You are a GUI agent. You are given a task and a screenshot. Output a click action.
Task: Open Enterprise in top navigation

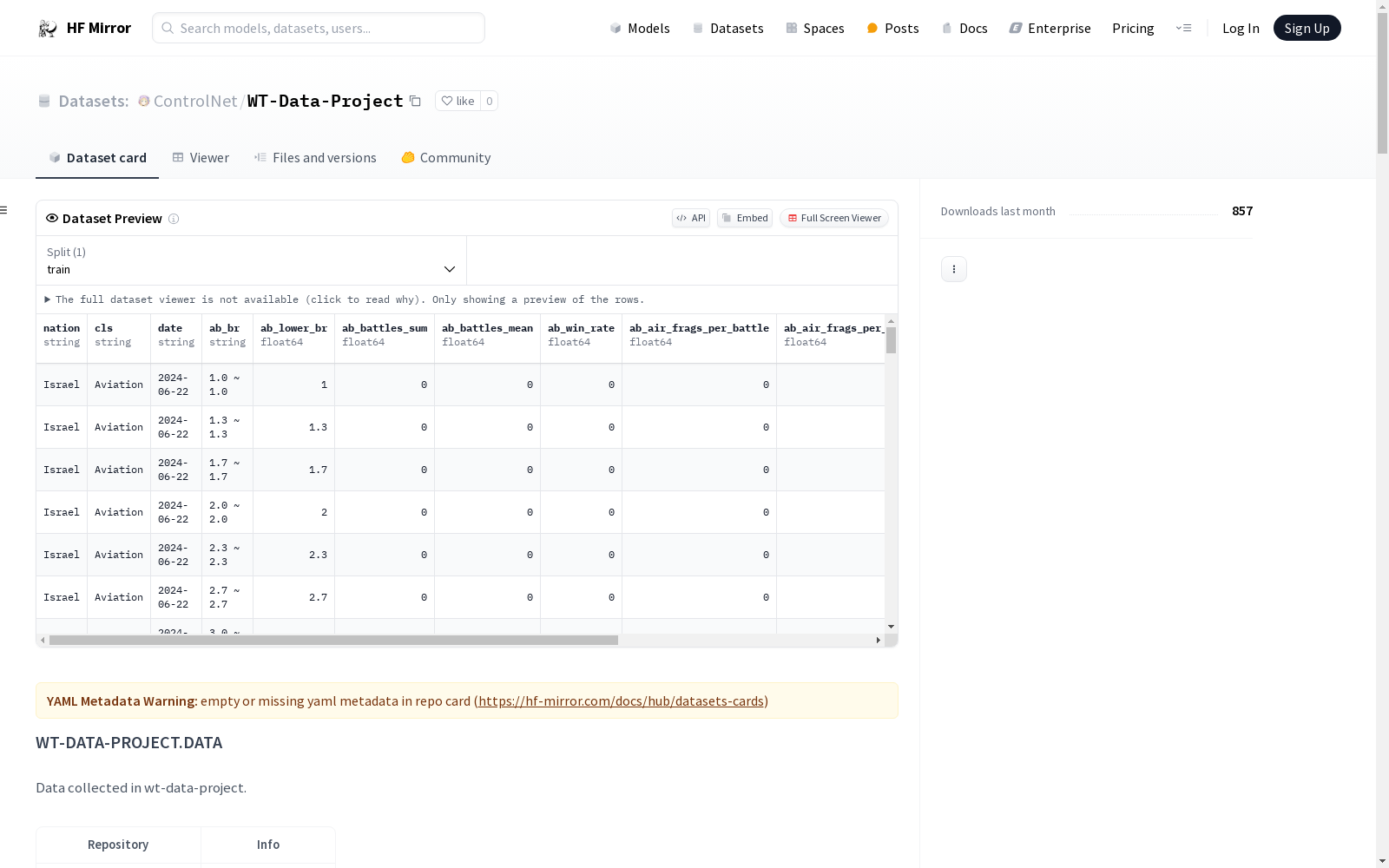1050,29
